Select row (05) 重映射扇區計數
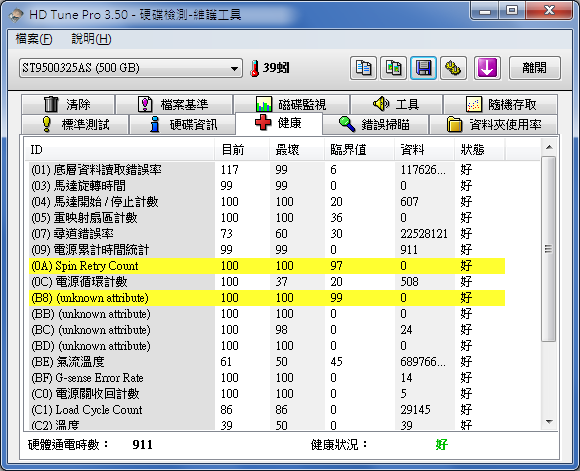This screenshot has width=580, height=471. 267,218
